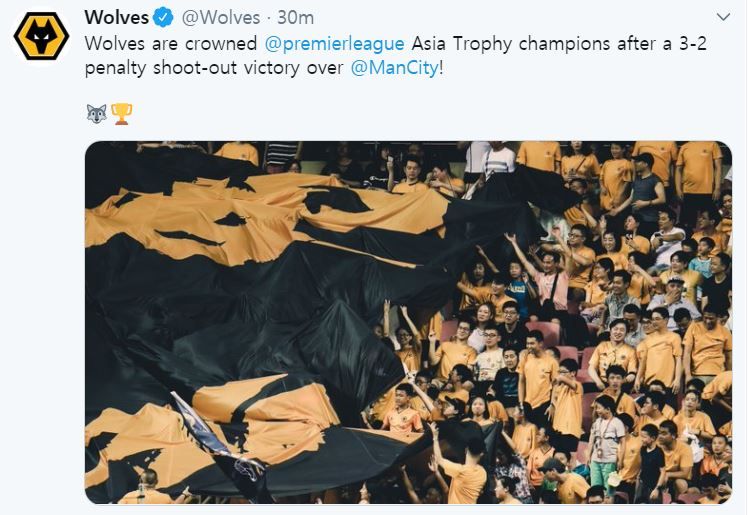
Task: Open the 30m timestamp link
Action: 295,18
